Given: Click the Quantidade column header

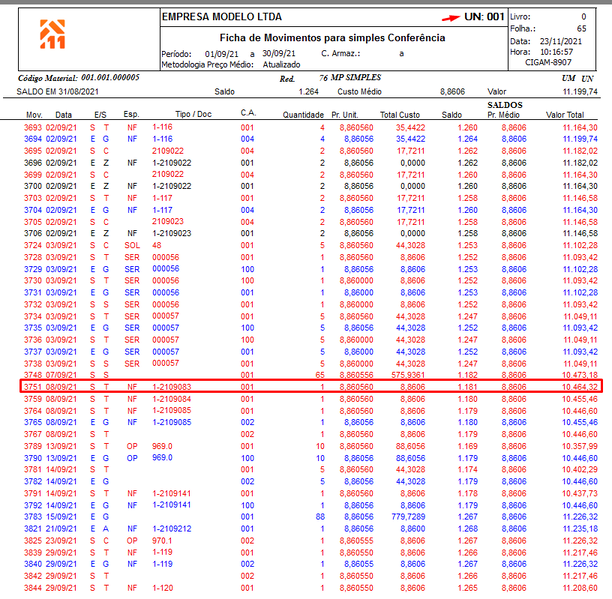Looking at the screenshot, I should 303,115.
